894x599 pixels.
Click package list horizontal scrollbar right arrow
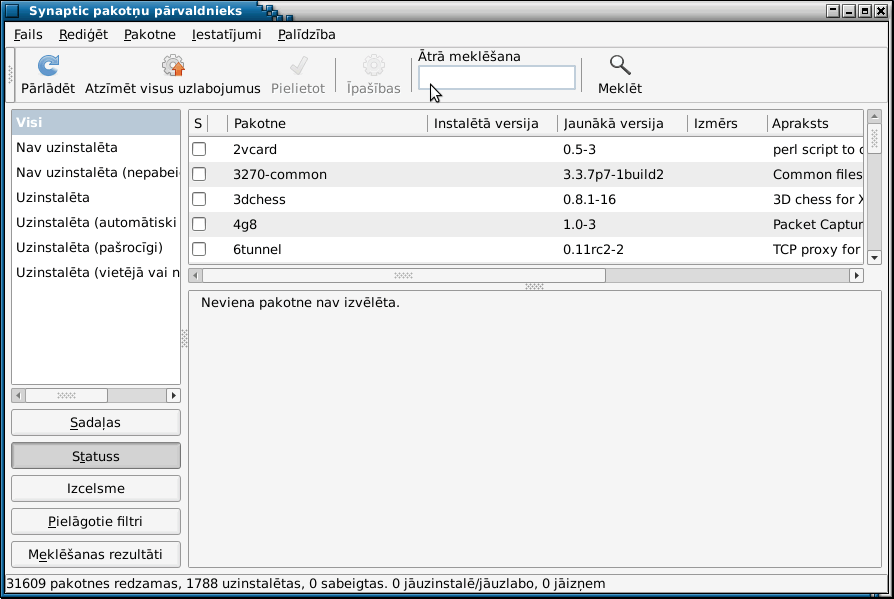(x=856, y=276)
